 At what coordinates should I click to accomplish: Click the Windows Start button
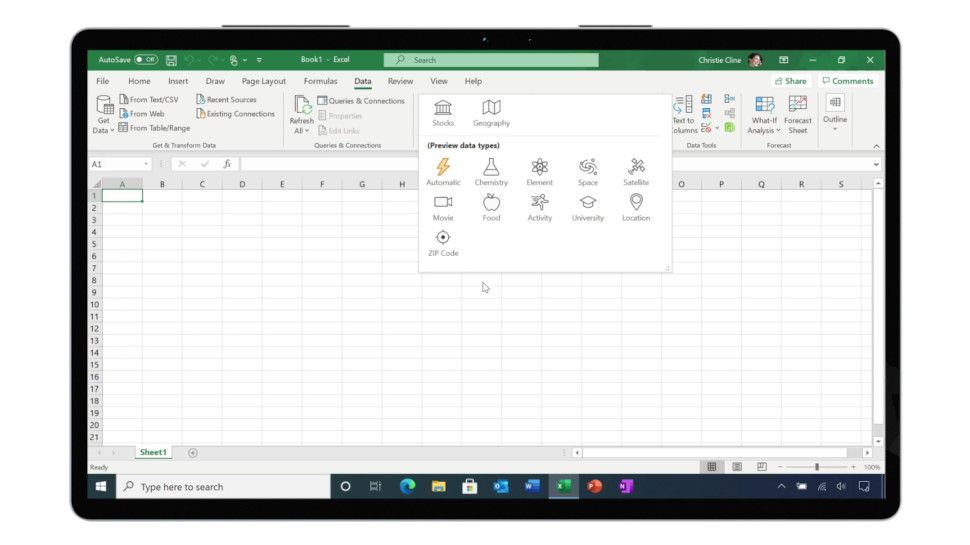click(101, 486)
